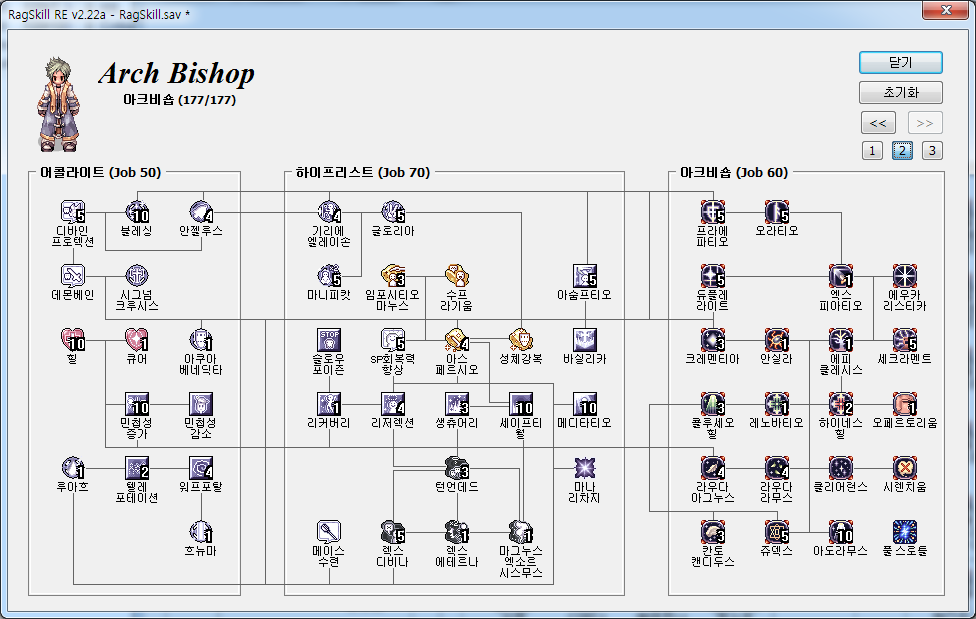This screenshot has width=976, height=619.
Task: Click the 임포시티오 마누스 skill icon
Action: coord(393,276)
